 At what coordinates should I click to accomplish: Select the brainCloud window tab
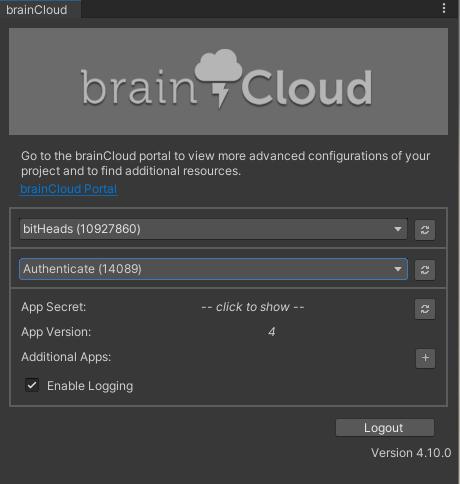(37, 9)
